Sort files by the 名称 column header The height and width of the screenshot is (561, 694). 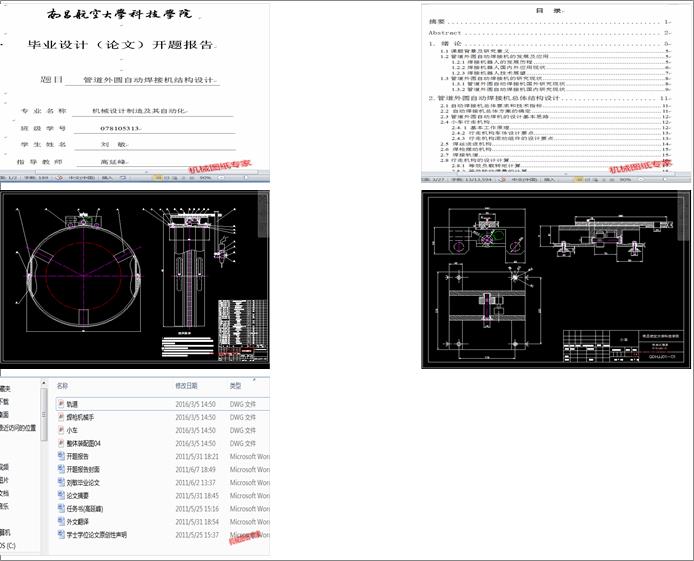62,385
